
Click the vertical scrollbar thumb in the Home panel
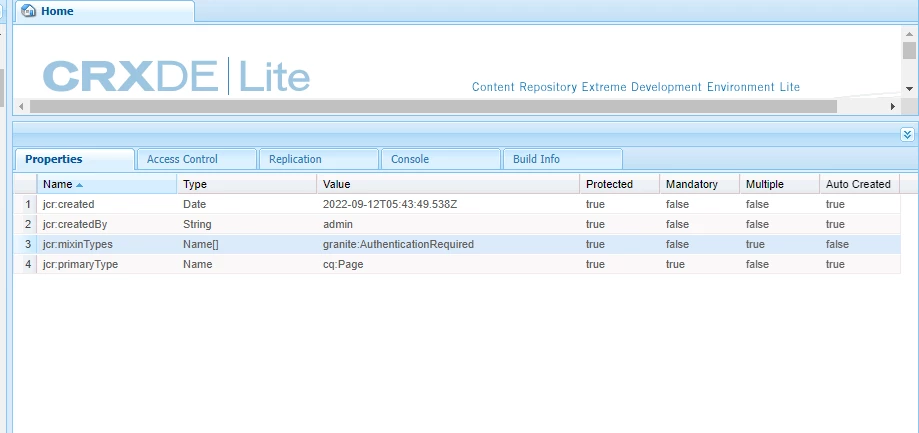pos(909,50)
